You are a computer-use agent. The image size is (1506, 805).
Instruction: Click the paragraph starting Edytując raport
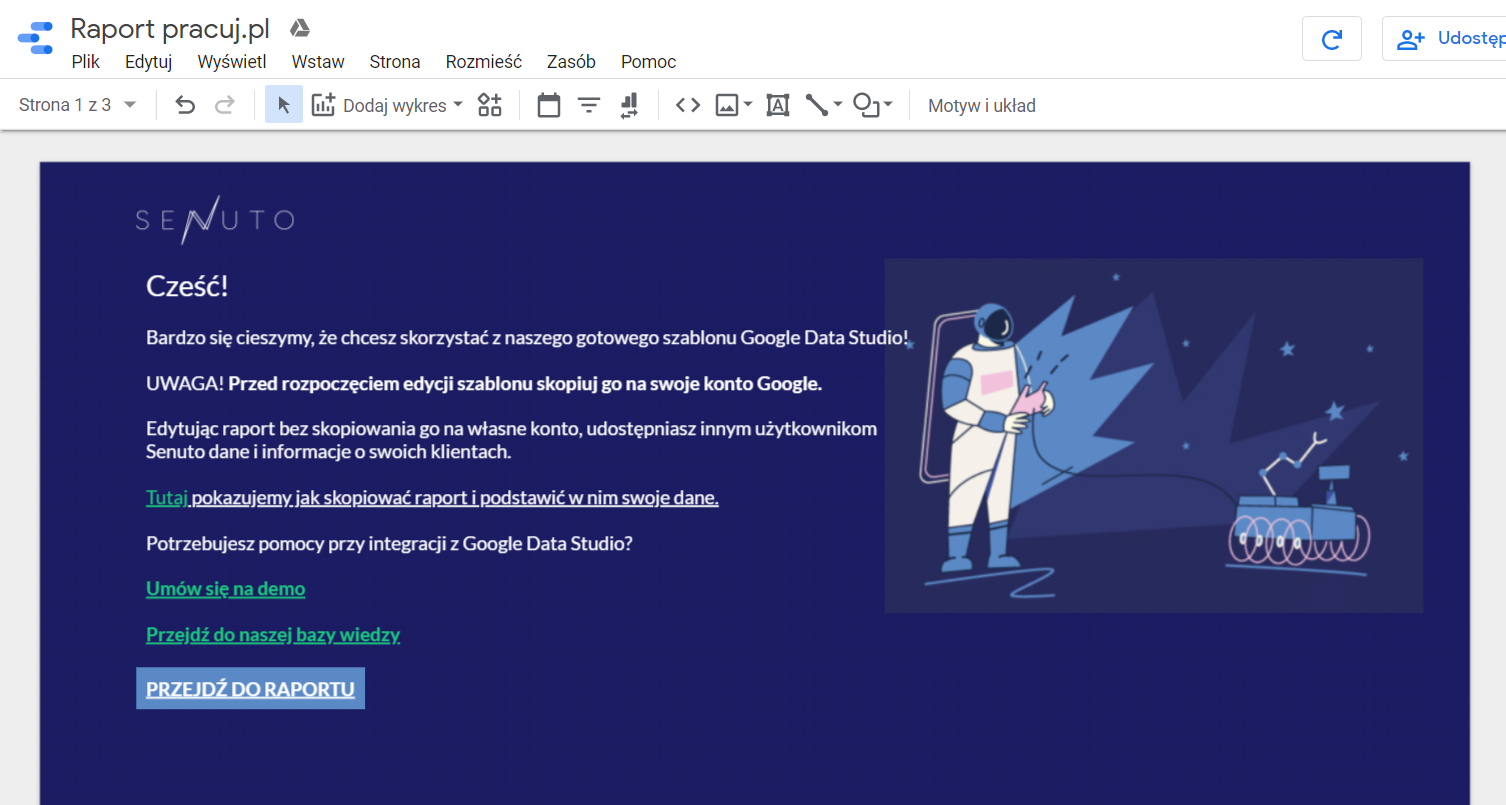click(511, 440)
